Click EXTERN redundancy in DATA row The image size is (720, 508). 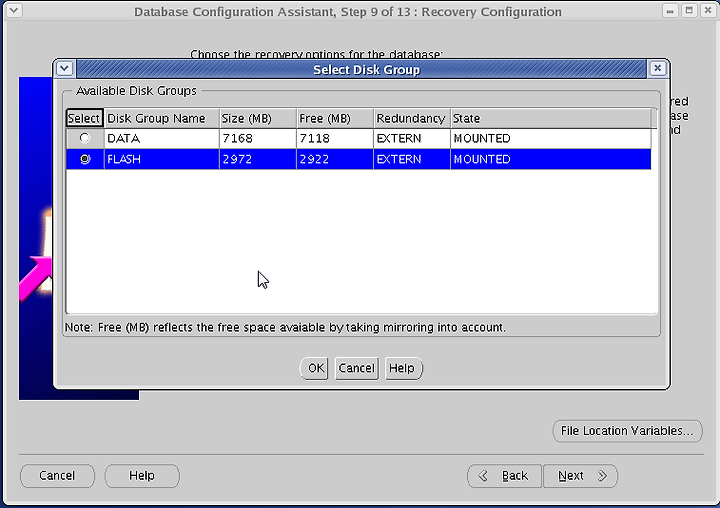tap(412, 138)
